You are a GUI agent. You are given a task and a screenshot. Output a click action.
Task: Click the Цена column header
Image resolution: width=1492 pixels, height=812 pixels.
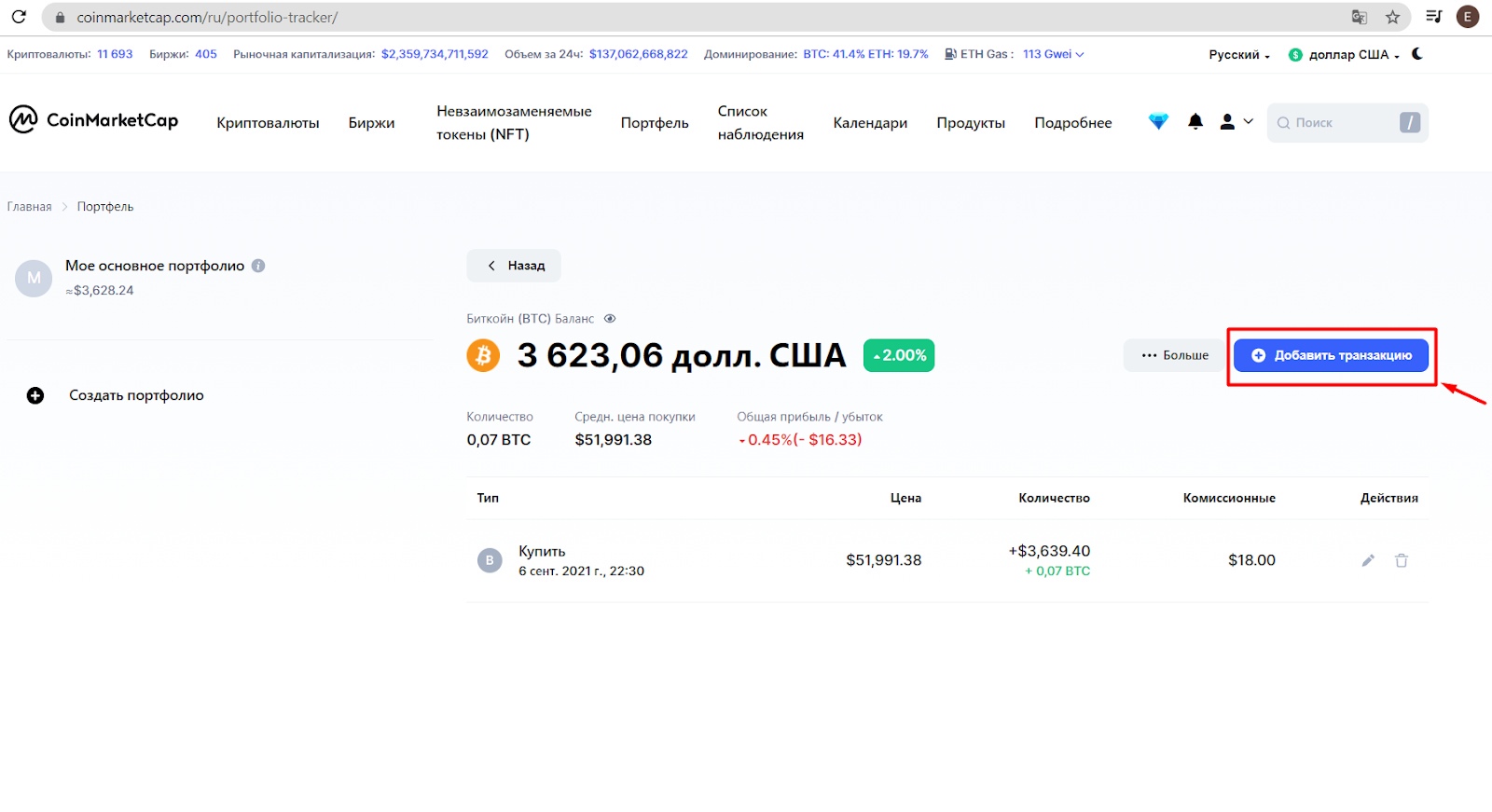(x=905, y=498)
